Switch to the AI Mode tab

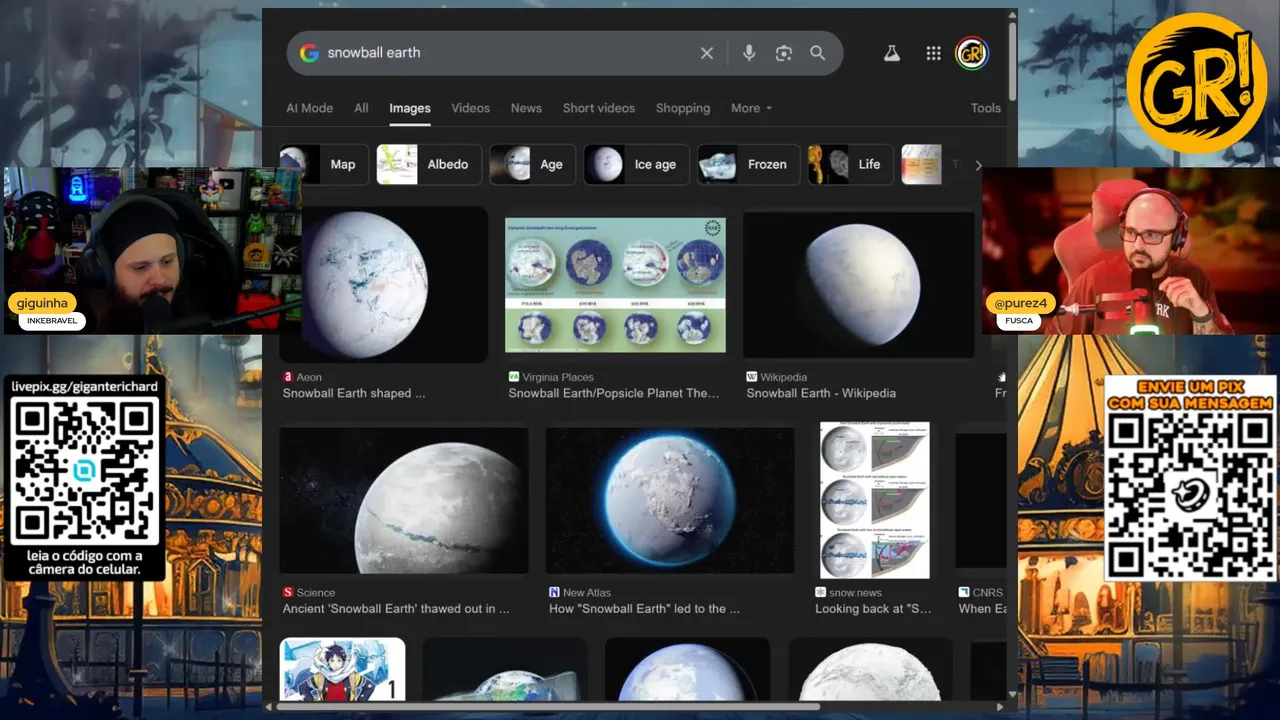pyautogui.click(x=309, y=108)
